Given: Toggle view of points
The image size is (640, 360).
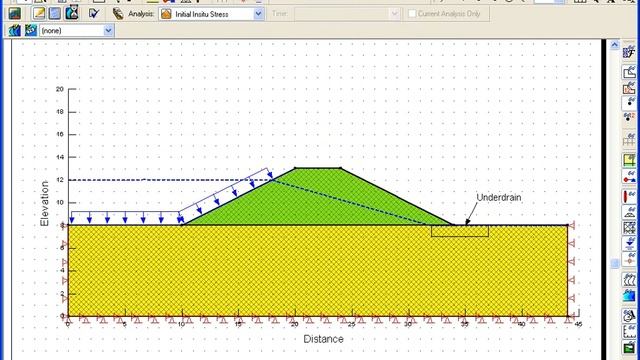Looking at the screenshot, I should tap(629, 103).
